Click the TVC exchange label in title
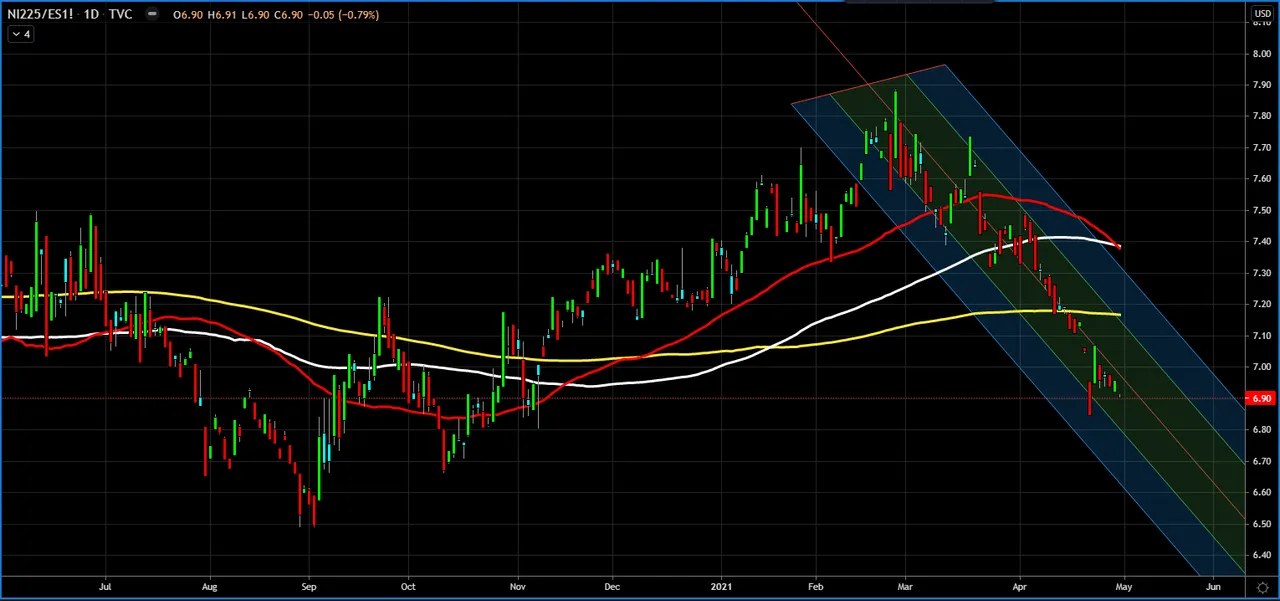Image resolution: width=1280 pixels, height=601 pixels. click(x=121, y=15)
